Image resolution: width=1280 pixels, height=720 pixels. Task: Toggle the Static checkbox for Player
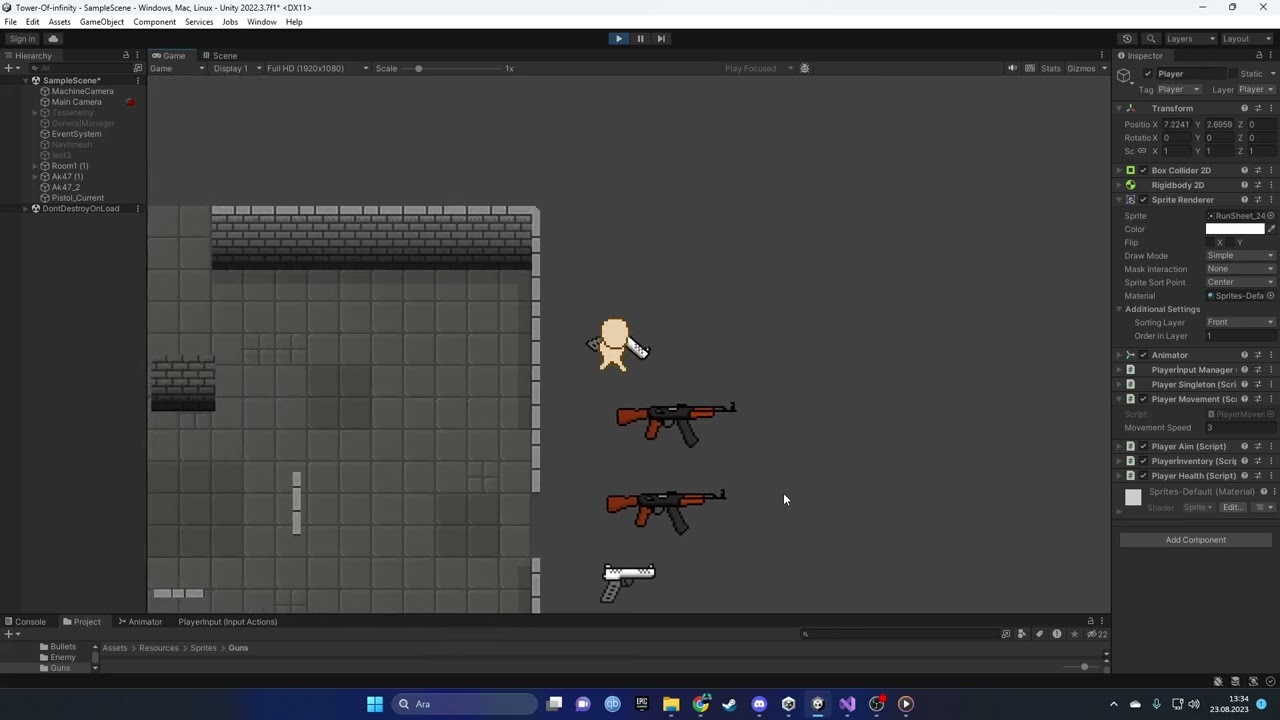[x=1232, y=73]
